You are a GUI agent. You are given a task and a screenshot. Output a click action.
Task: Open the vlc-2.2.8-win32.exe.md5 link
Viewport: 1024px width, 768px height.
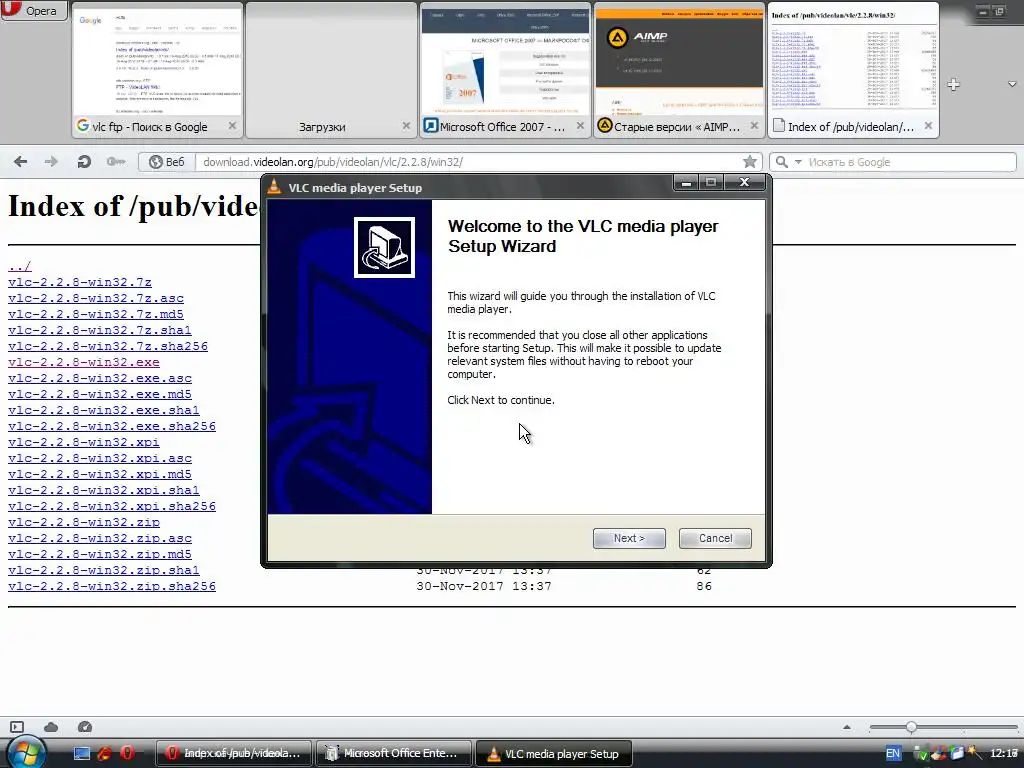point(100,394)
